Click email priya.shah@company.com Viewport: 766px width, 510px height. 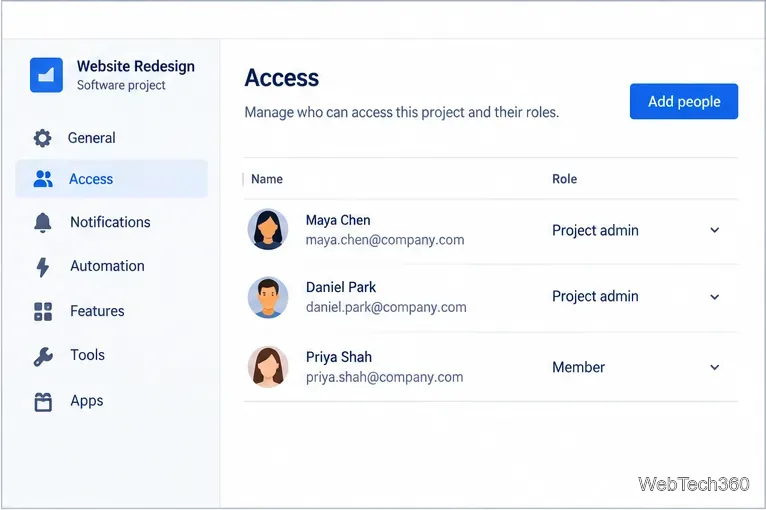coord(384,377)
